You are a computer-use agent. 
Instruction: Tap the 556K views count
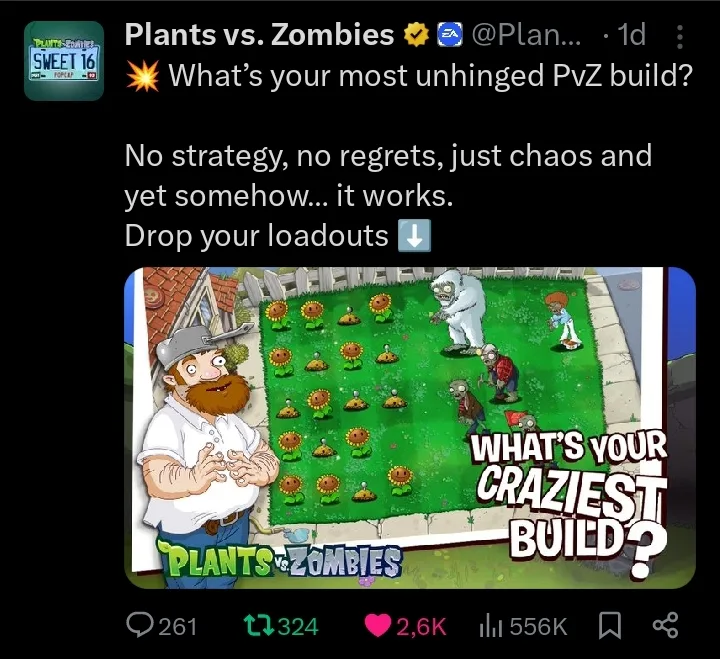pyautogui.click(x=538, y=627)
